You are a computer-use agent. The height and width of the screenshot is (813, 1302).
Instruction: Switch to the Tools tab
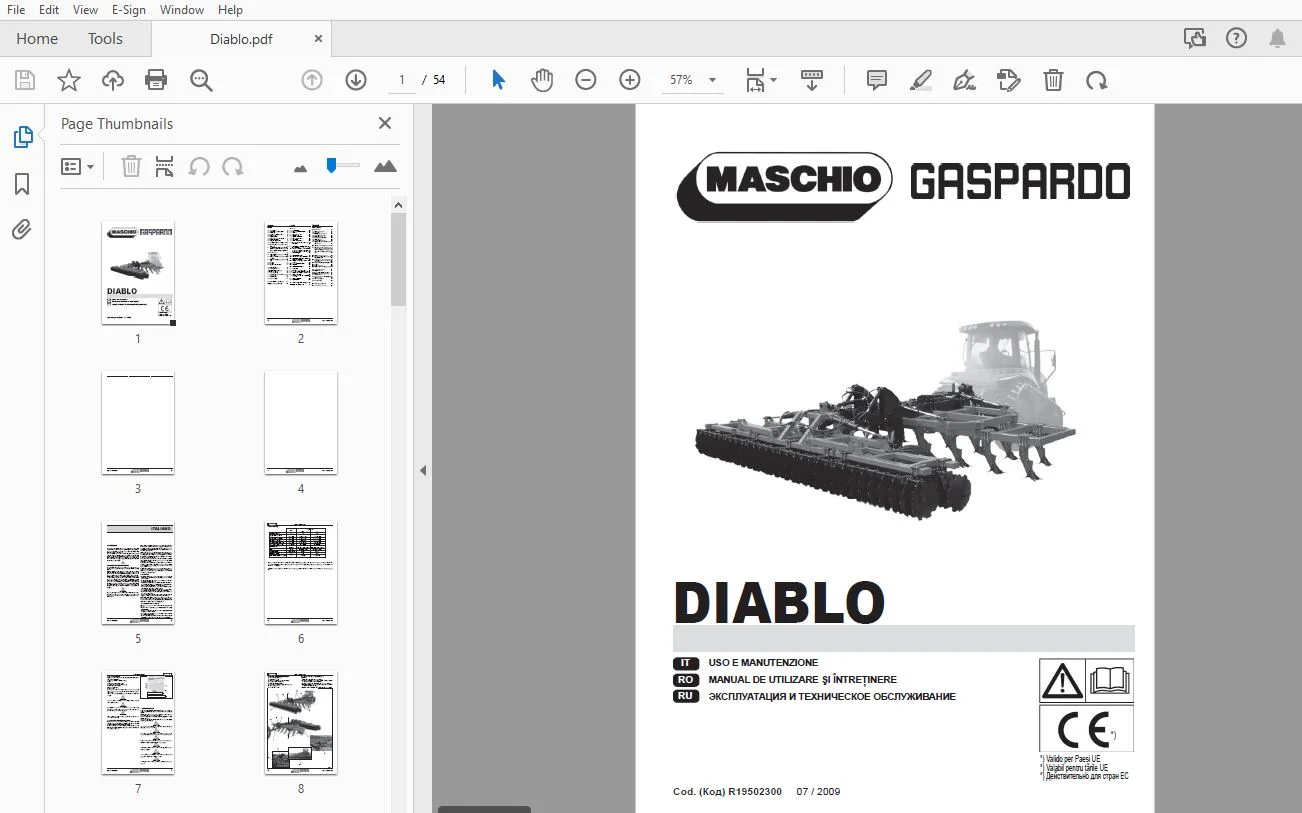tap(105, 39)
